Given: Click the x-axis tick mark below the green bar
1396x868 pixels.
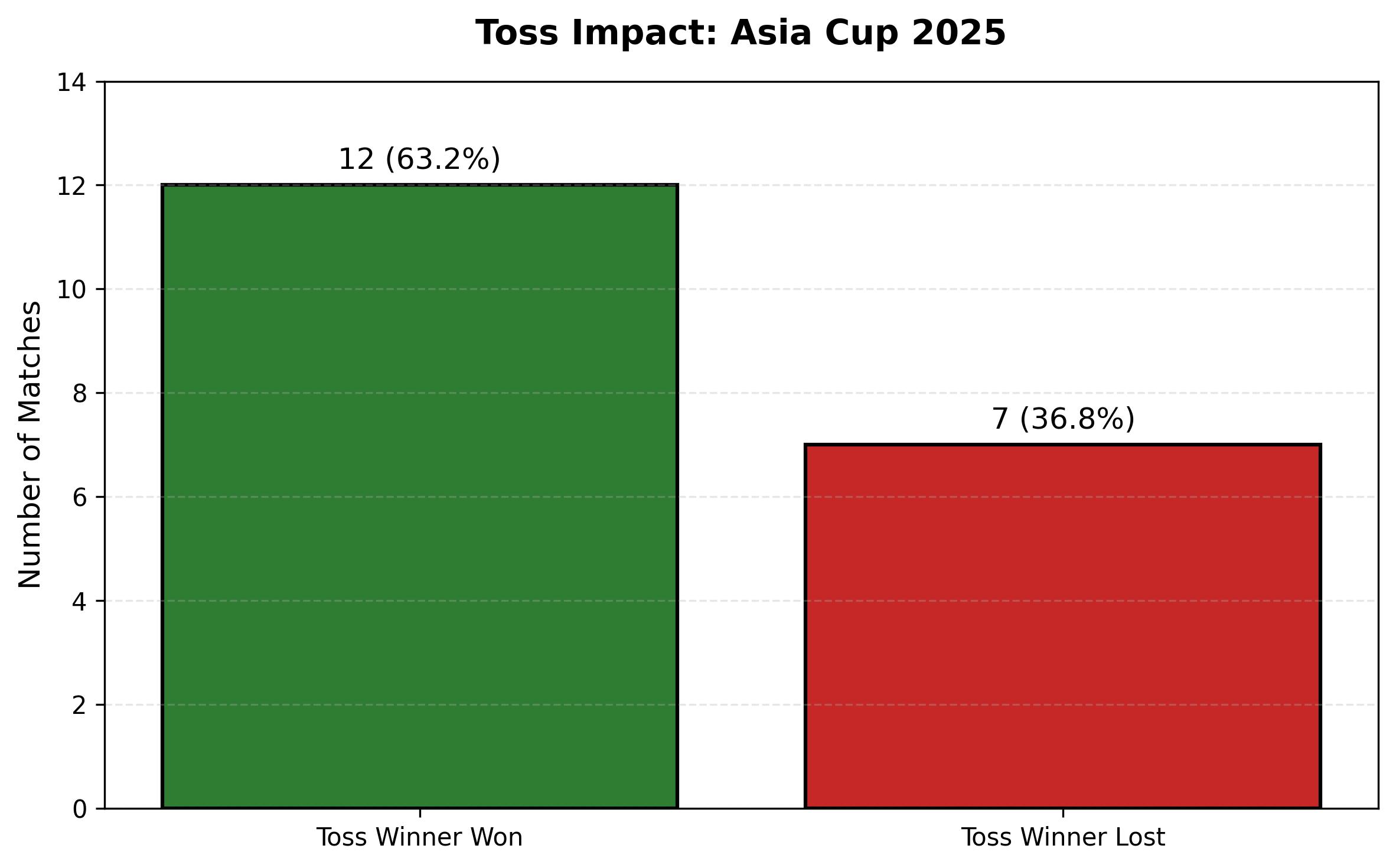Looking at the screenshot, I should click(420, 812).
